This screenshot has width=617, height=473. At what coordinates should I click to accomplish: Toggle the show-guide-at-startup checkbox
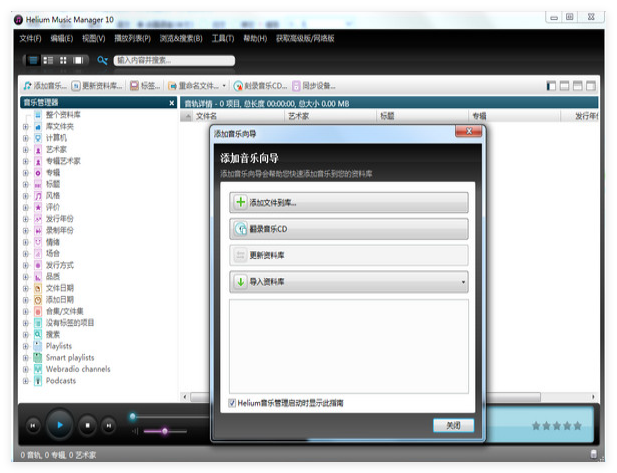(x=233, y=403)
